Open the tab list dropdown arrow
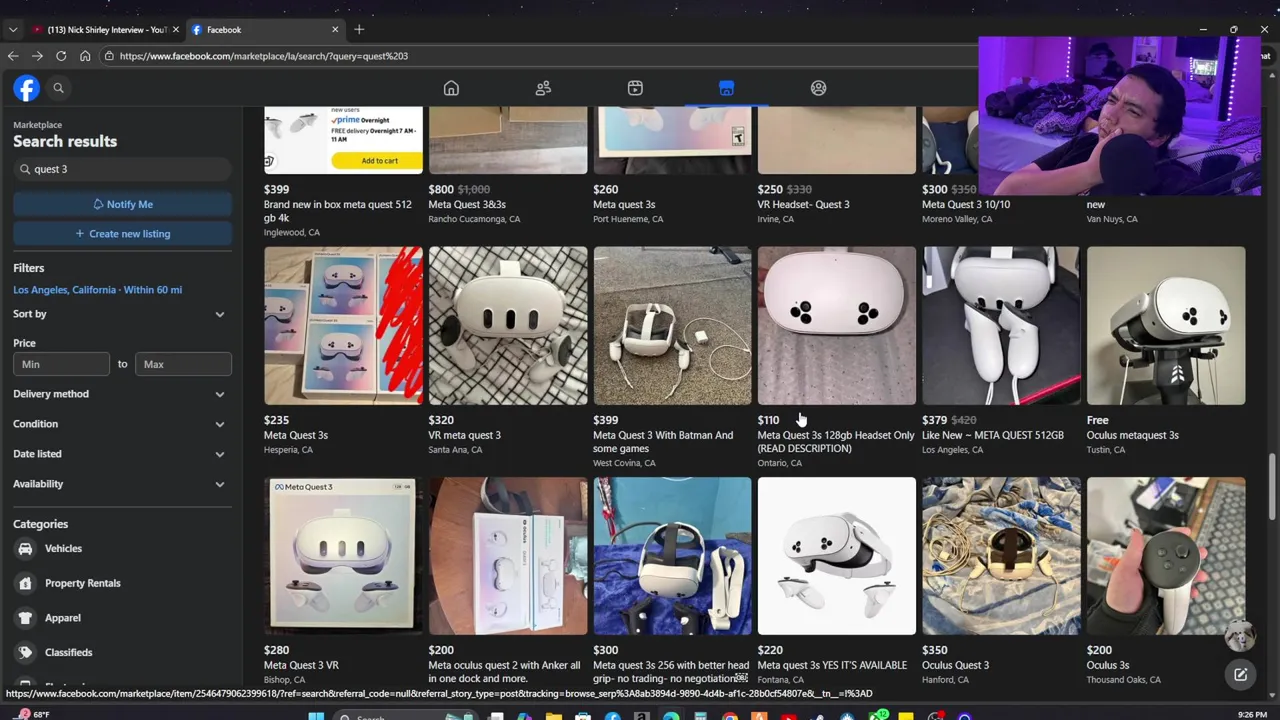1280x720 pixels. [x=12, y=30]
